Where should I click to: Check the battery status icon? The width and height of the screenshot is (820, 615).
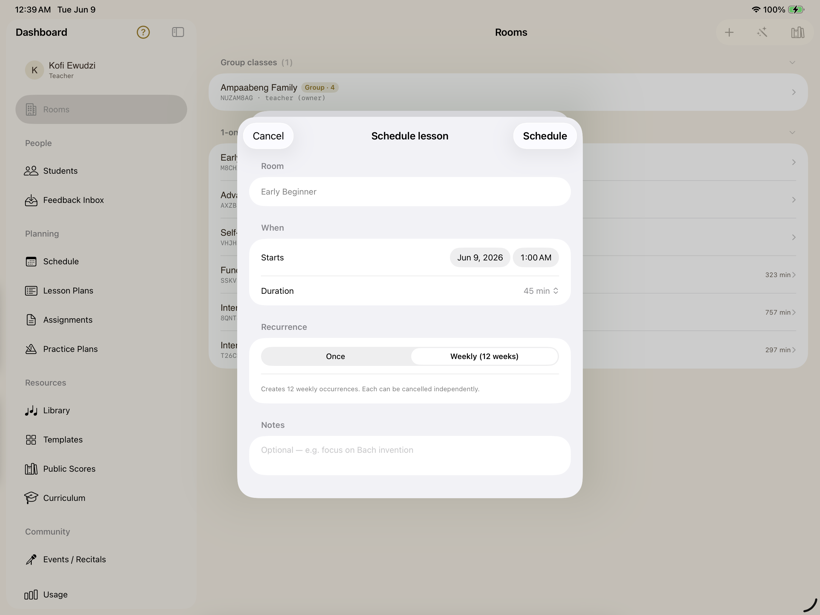796,9
